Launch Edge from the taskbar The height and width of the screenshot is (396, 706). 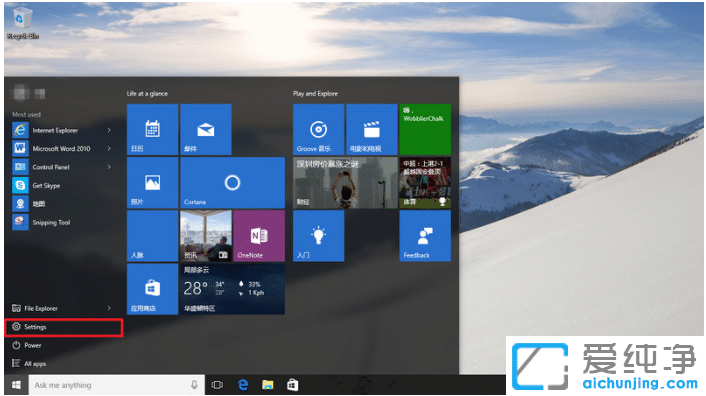(243, 385)
